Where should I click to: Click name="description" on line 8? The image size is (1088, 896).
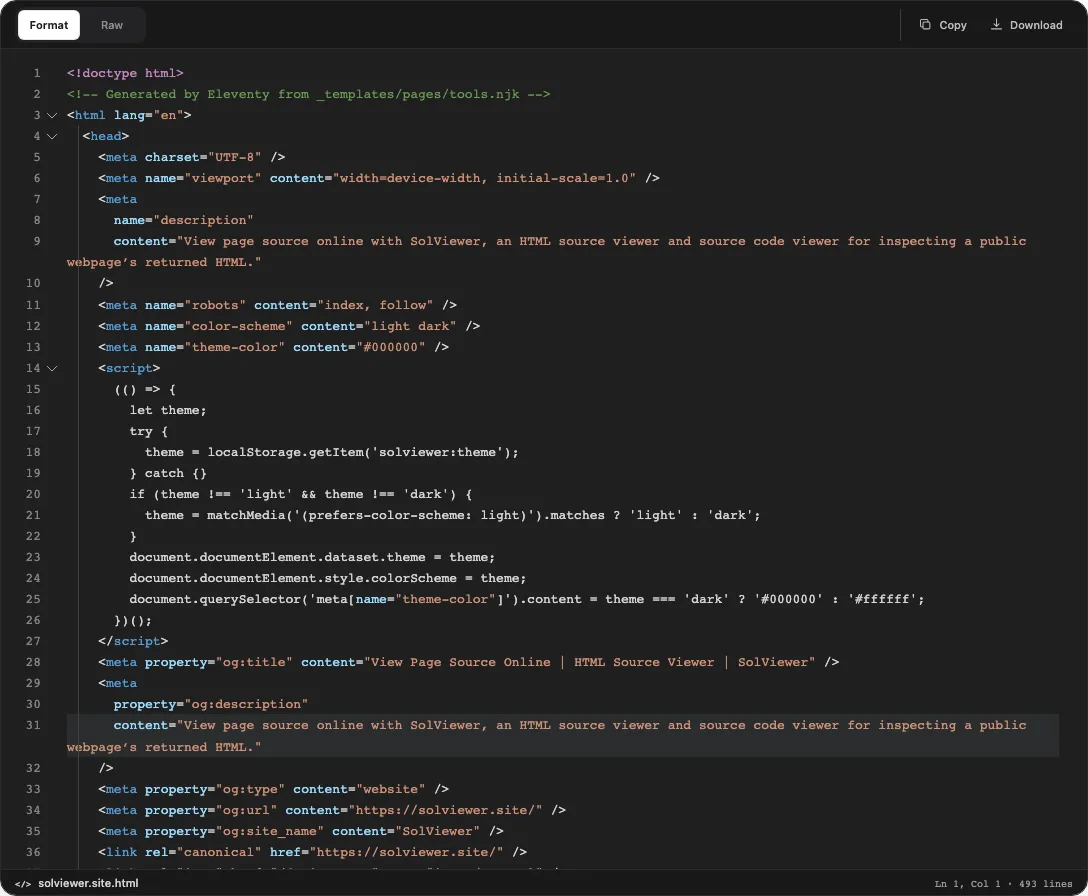pyautogui.click(x=183, y=220)
